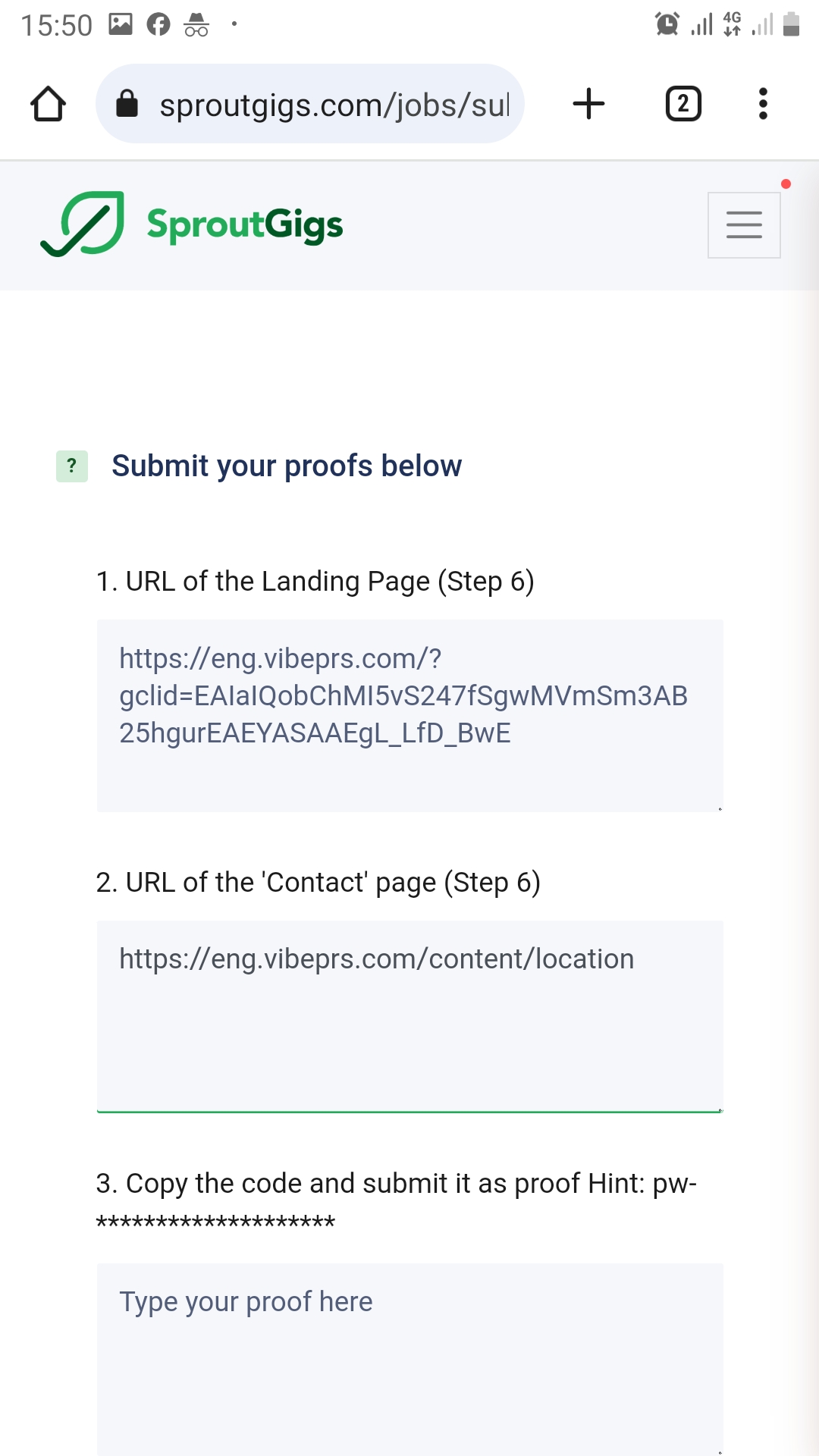This screenshot has height=1456, width=819.
Task: Tap the battery status icon
Action: coord(791,24)
